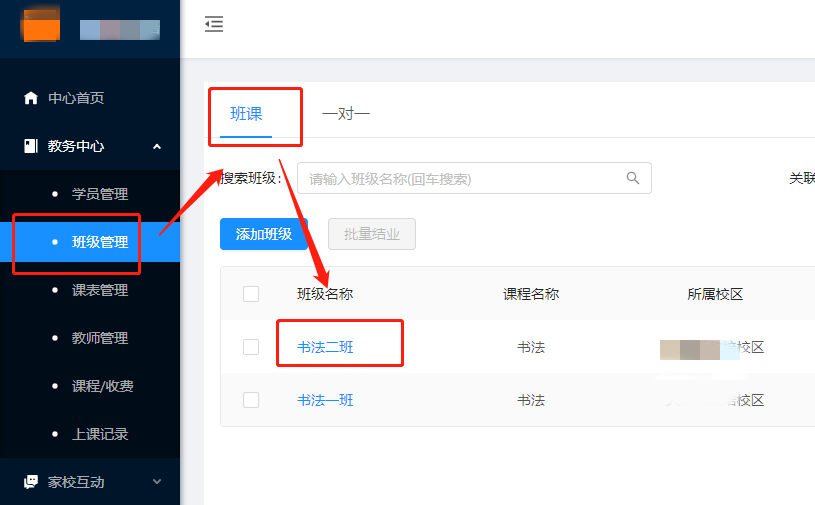Tick the select-all checkbox in table header
Viewport: 815px width, 505px height.
[x=251, y=294]
